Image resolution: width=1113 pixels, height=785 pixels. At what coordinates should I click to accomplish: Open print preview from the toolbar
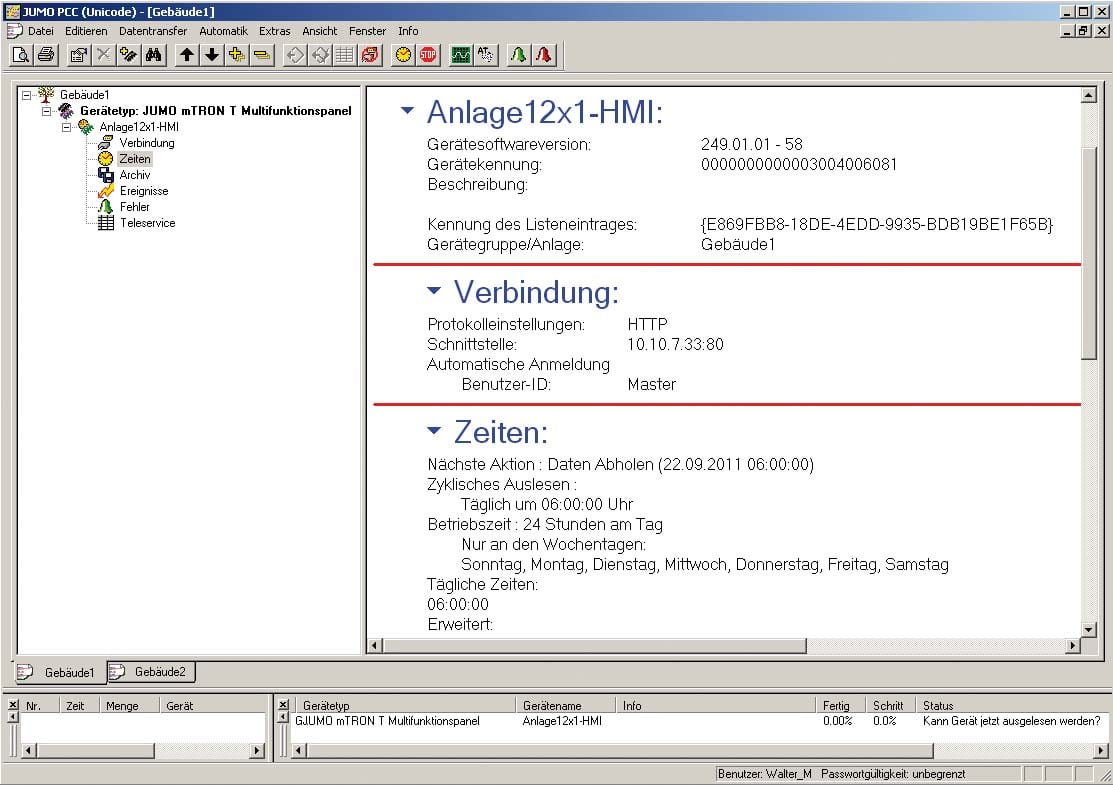19,55
